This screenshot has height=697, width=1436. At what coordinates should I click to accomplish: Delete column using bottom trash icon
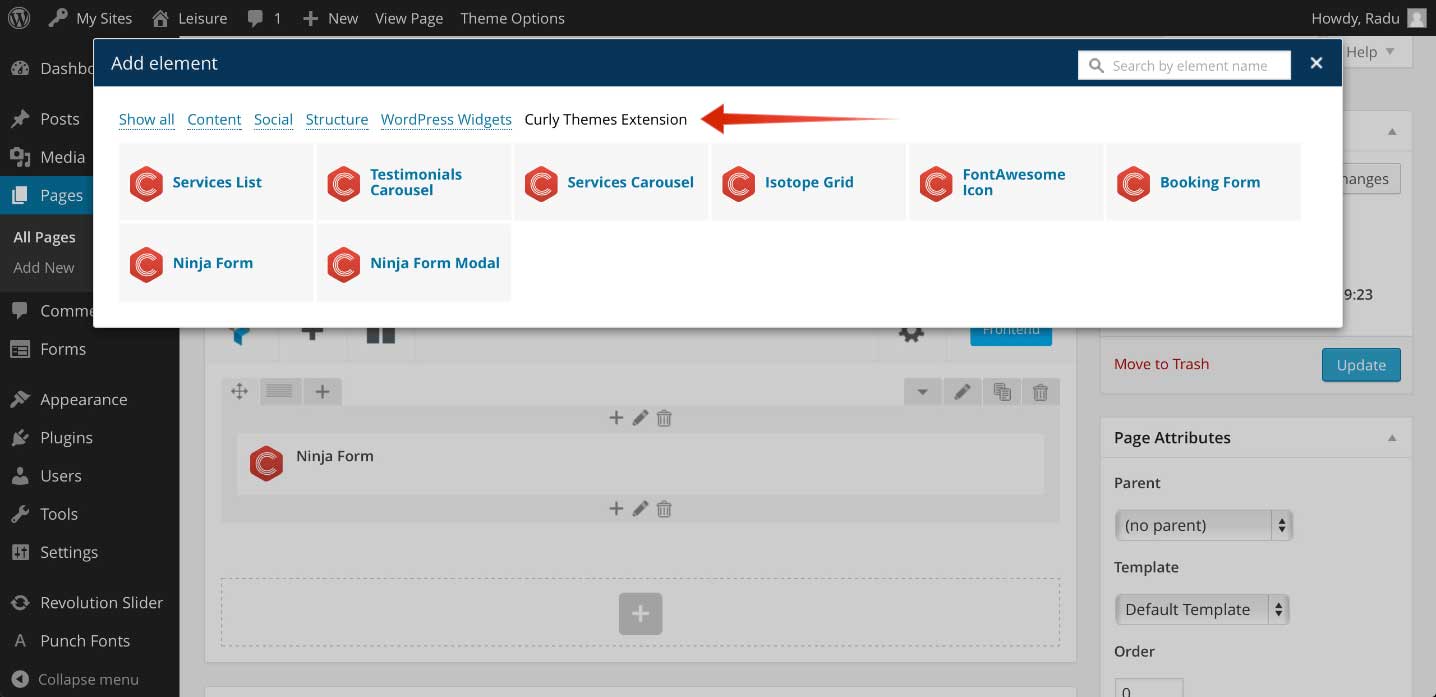[664, 508]
